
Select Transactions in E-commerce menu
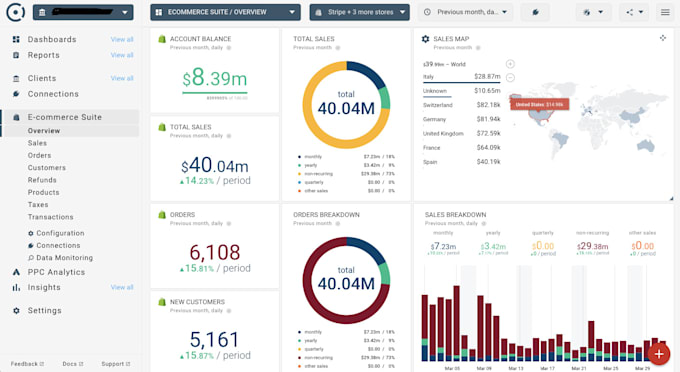51,217
